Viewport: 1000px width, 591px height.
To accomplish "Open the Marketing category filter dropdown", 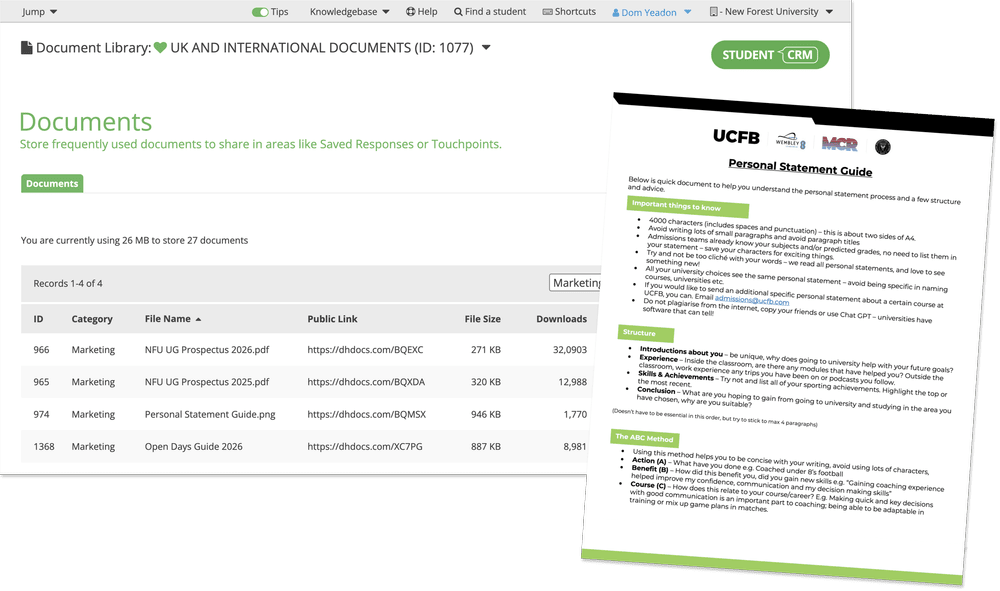I will coord(576,282).
